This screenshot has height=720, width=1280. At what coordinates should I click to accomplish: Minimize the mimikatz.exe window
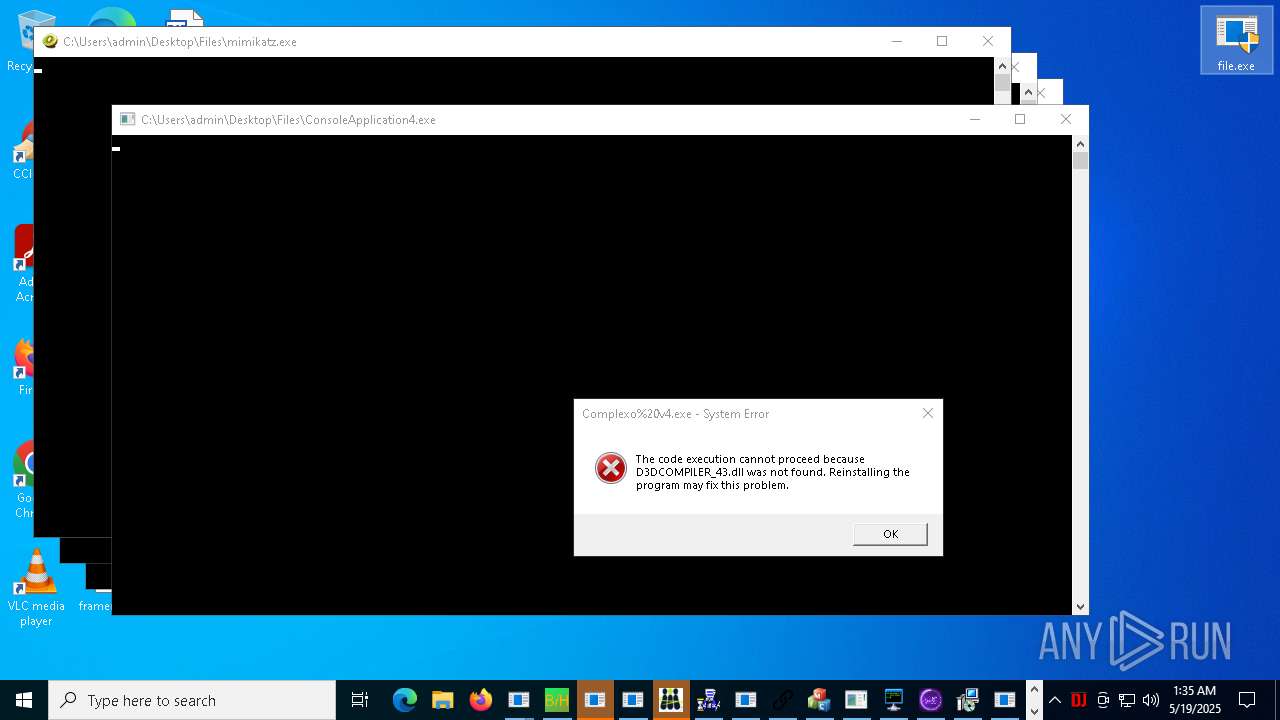point(897,41)
